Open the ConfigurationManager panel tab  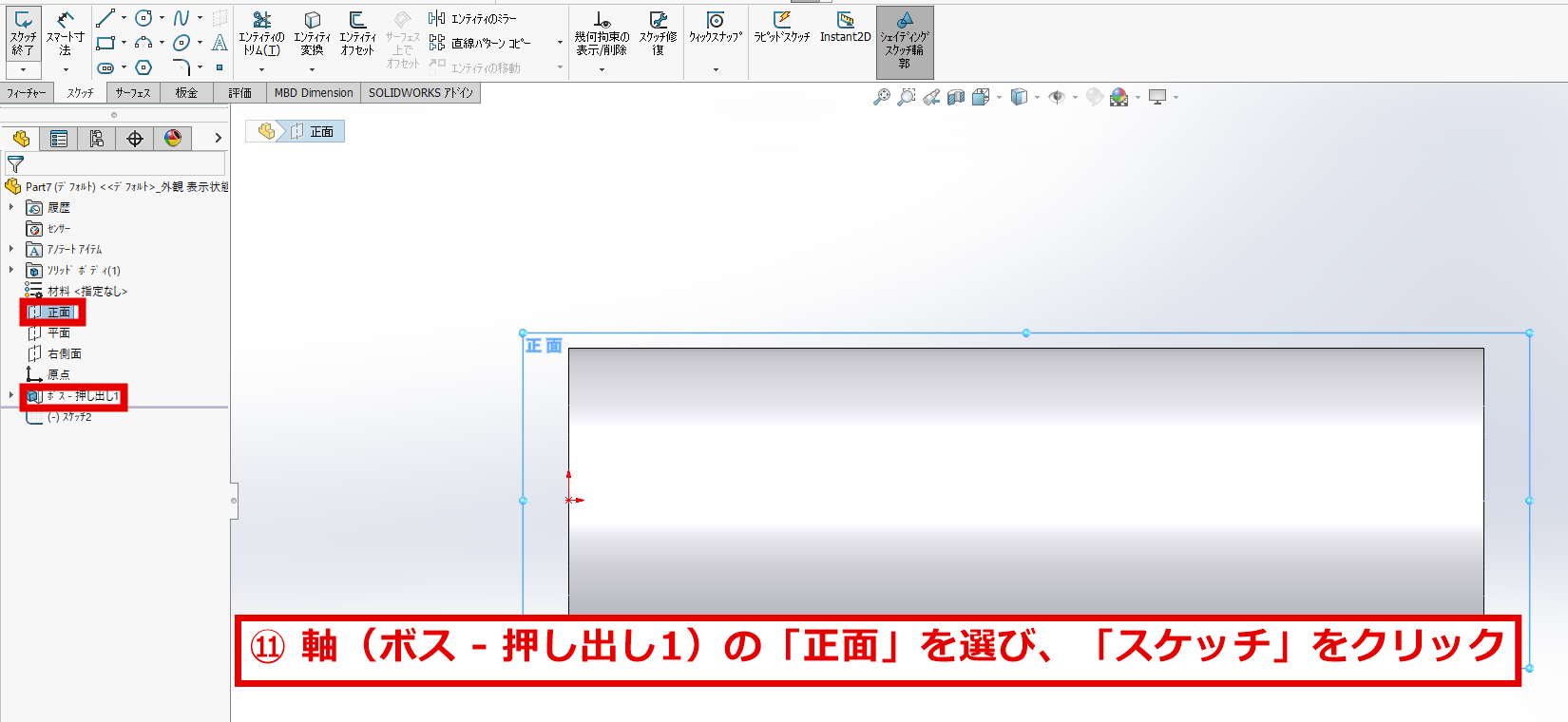coord(97,139)
